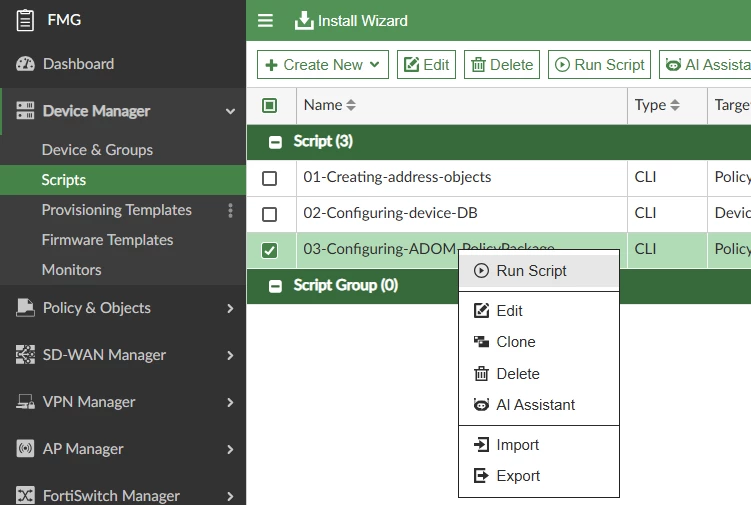Screen dimensions: 751x505
Task: Check the box for 02-Configuring-device-DB
Action: point(270,214)
